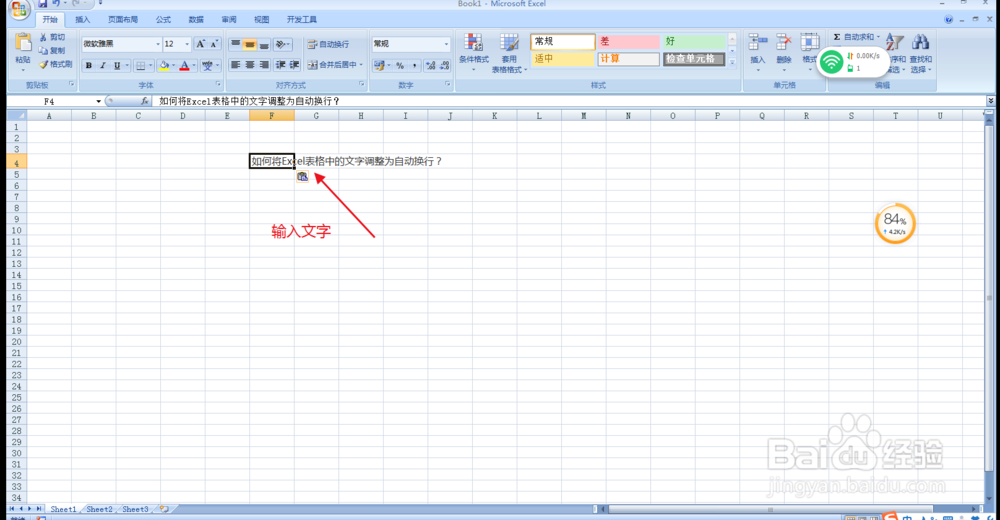Toggle Bold formatting
The height and width of the screenshot is (520, 1000).
coord(89,65)
